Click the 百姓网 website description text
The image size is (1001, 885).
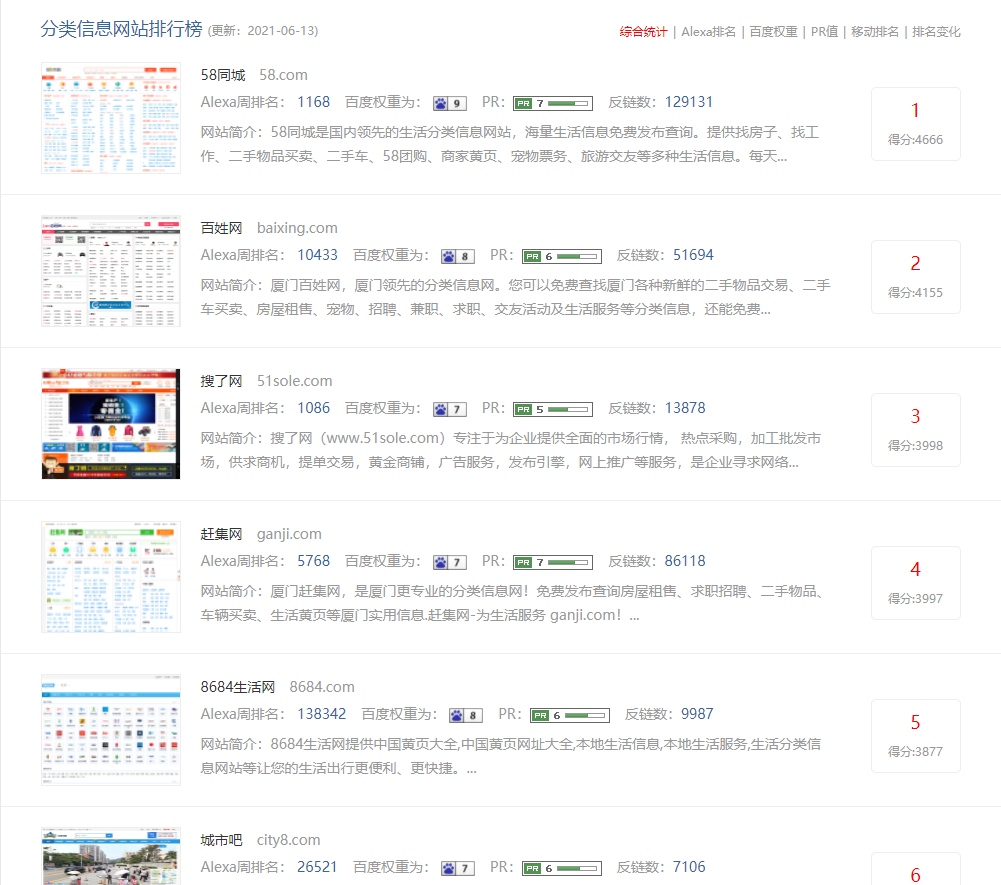515,297
